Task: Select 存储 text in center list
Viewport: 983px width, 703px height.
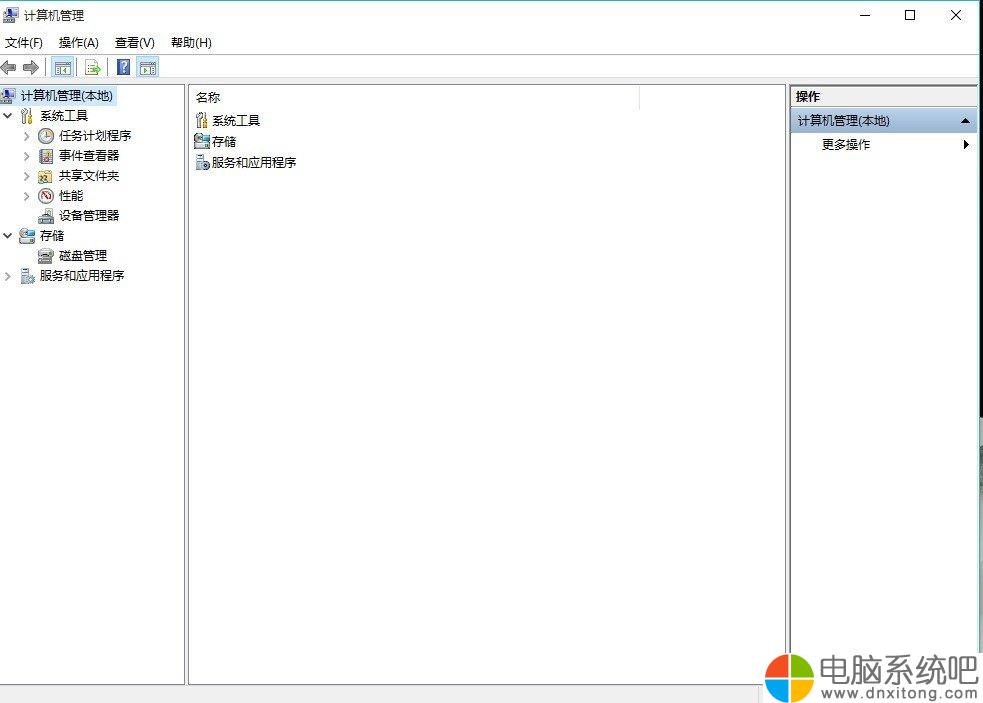Action: 224,142
